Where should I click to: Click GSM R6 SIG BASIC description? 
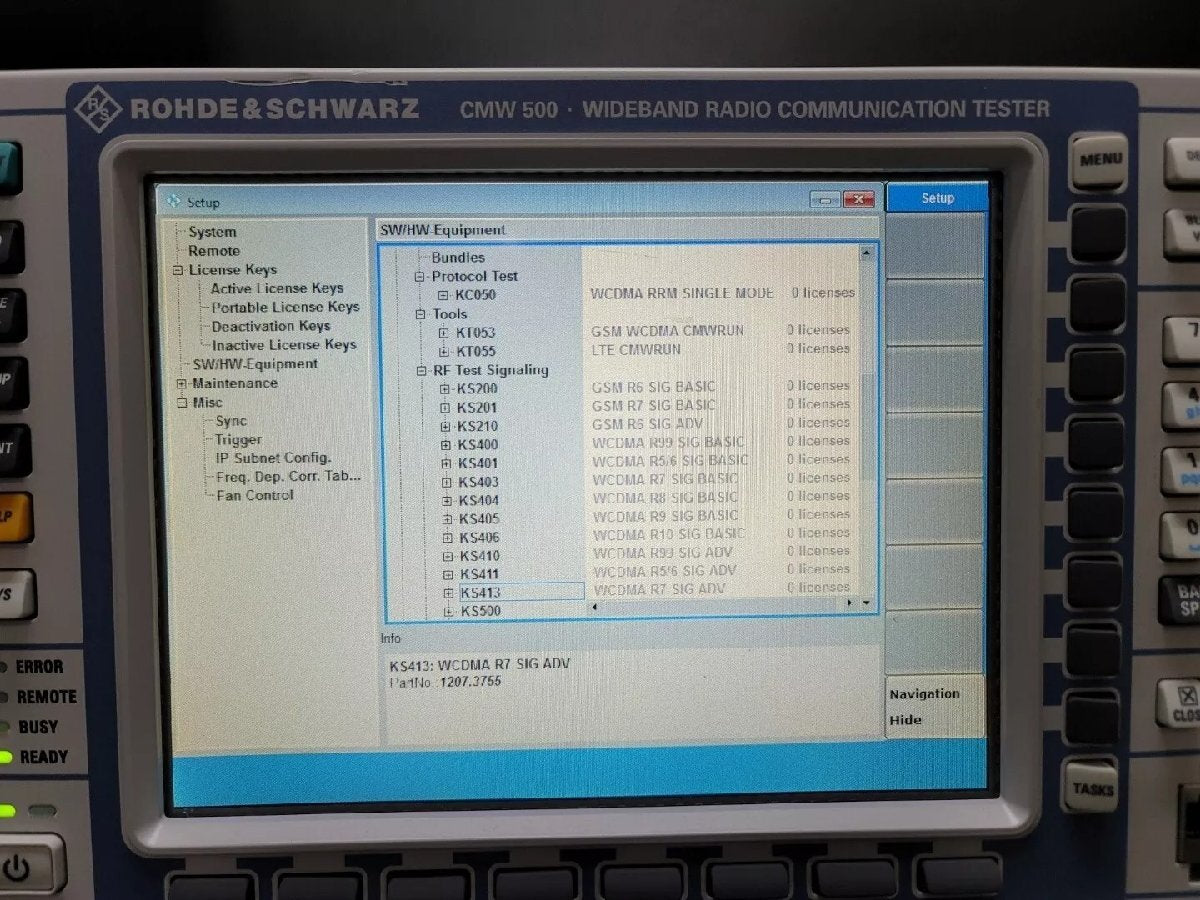click(x=654, y=387)
